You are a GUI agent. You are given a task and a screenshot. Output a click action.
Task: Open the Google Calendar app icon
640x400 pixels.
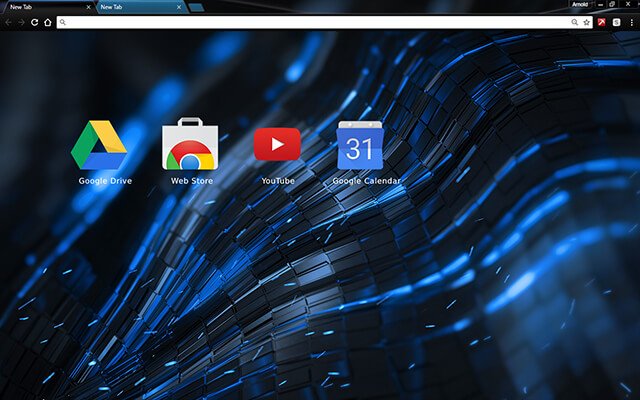click(360, 145)
